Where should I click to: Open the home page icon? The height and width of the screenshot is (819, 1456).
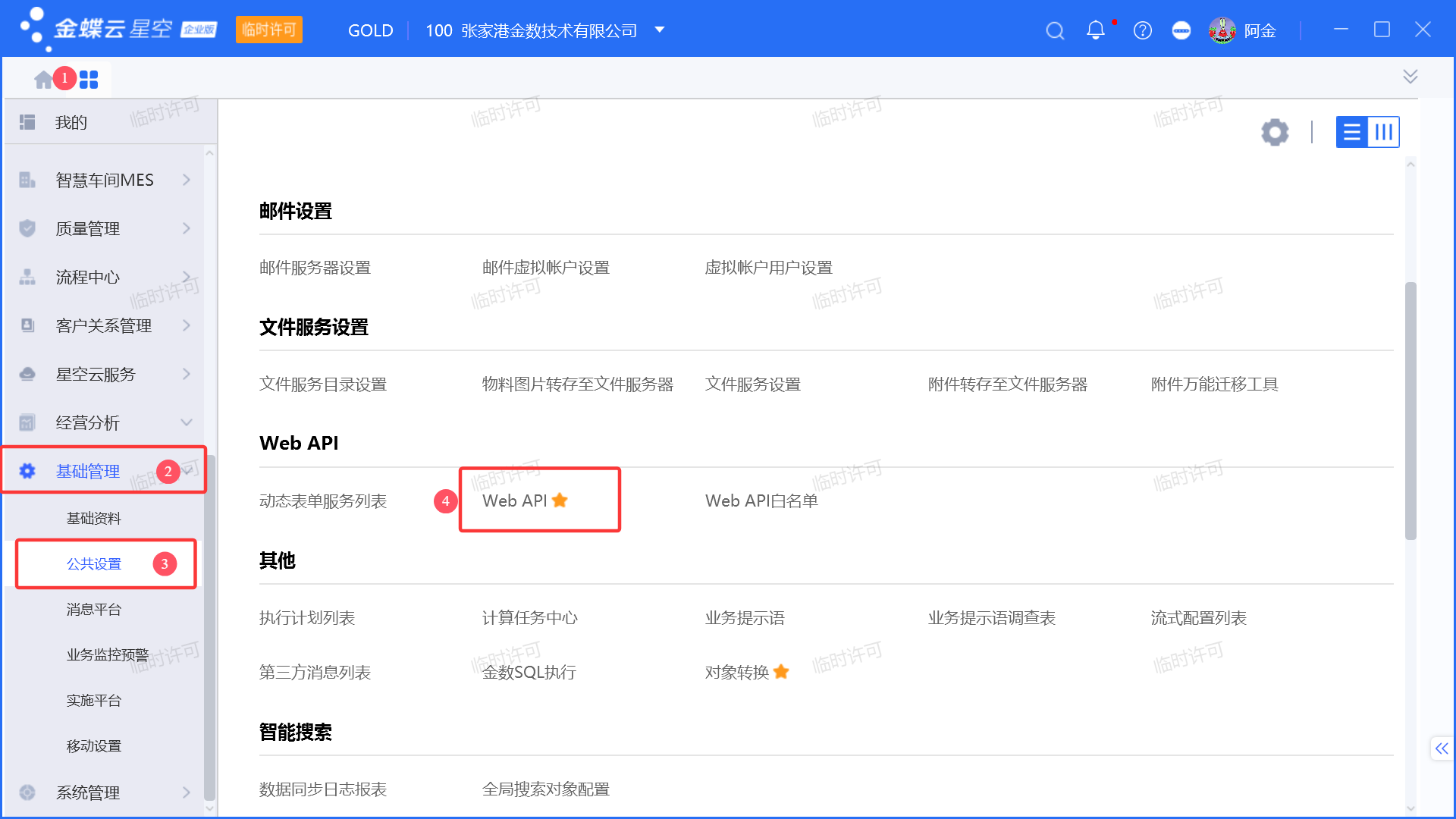43,79
